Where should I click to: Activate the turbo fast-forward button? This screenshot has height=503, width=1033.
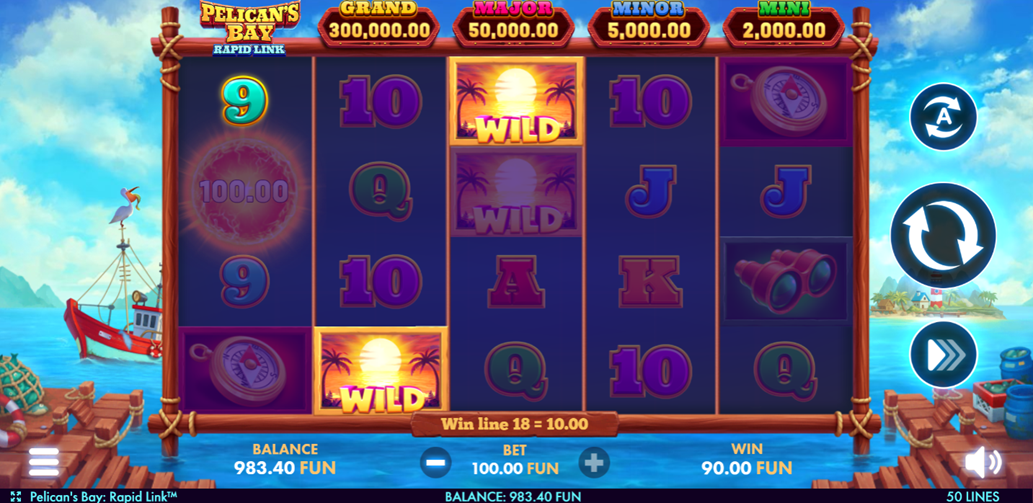(x=943, y=355)
